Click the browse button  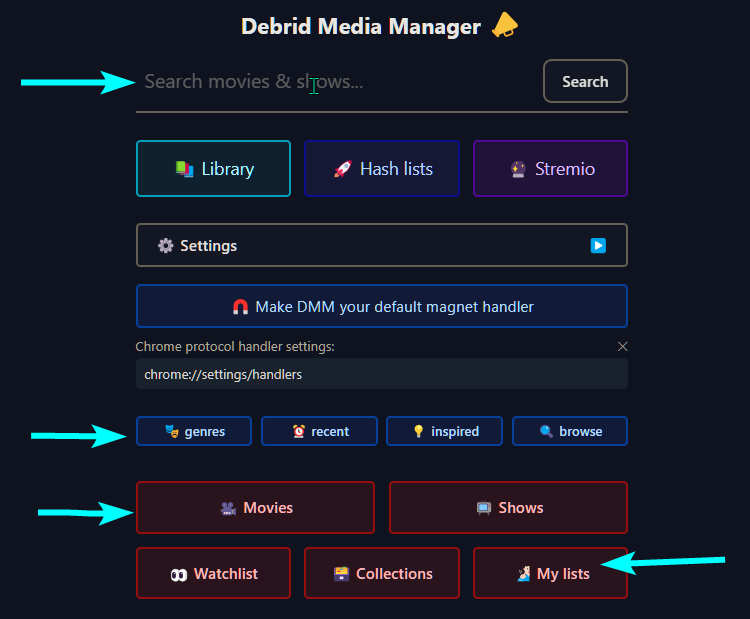[570, 431]
